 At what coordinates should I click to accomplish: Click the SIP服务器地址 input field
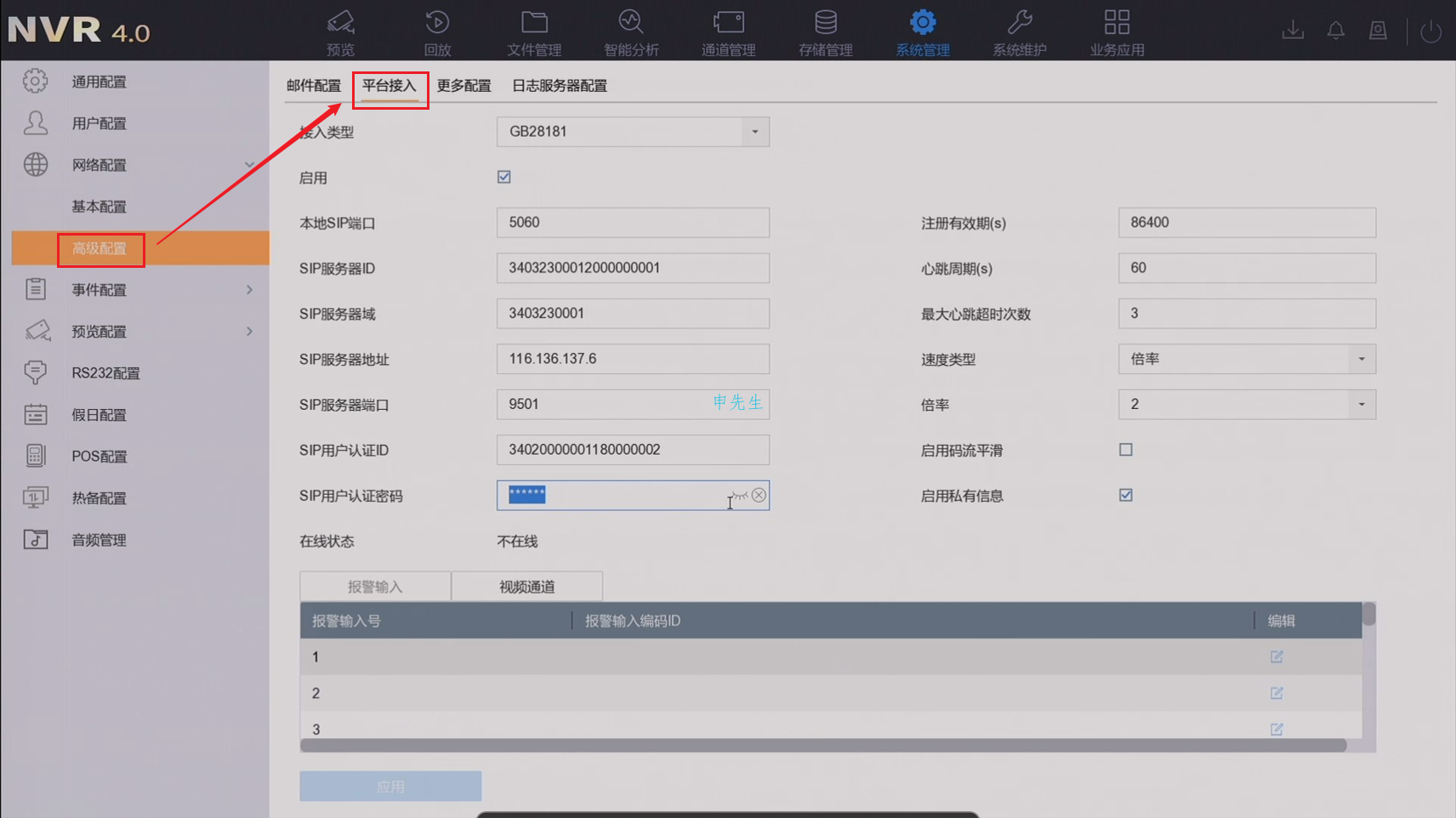tap(633, 358)
